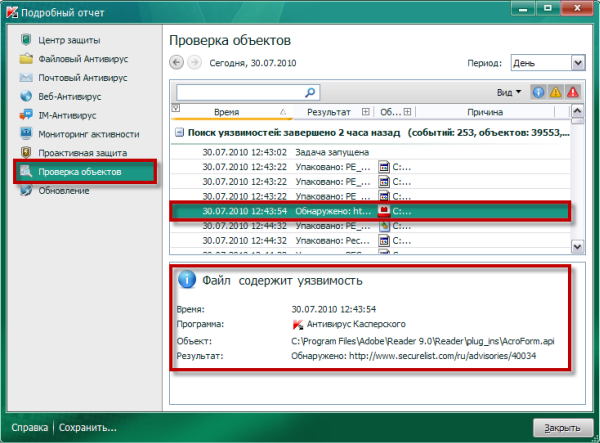Click the Мониторинг активности monitor icon
600x443 pixels.
(x=26, y=134)
